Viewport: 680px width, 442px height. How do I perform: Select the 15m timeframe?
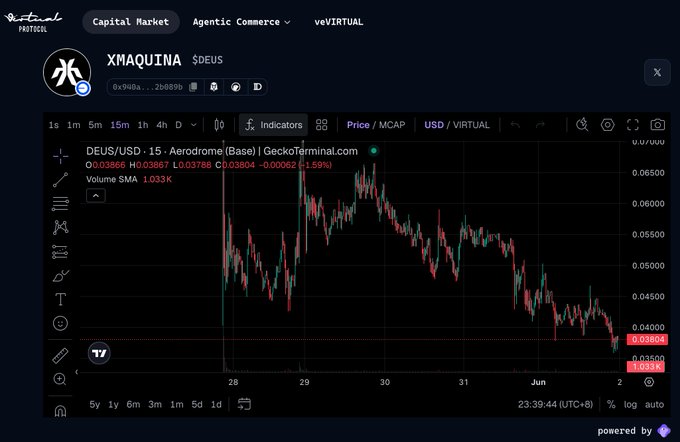pyautogui.click(x=120, y=125)
